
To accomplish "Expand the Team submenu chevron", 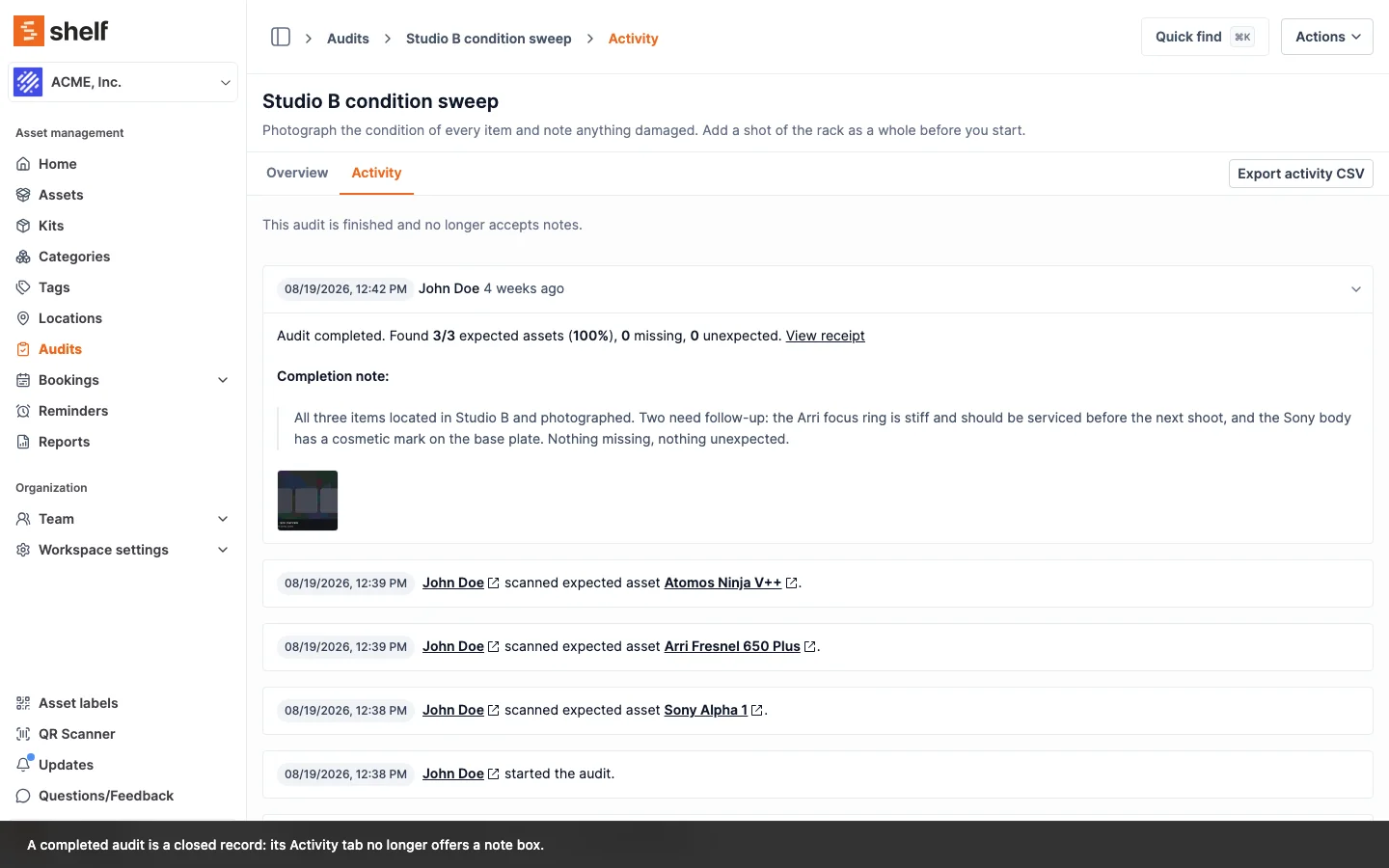I will coord(223,519).
